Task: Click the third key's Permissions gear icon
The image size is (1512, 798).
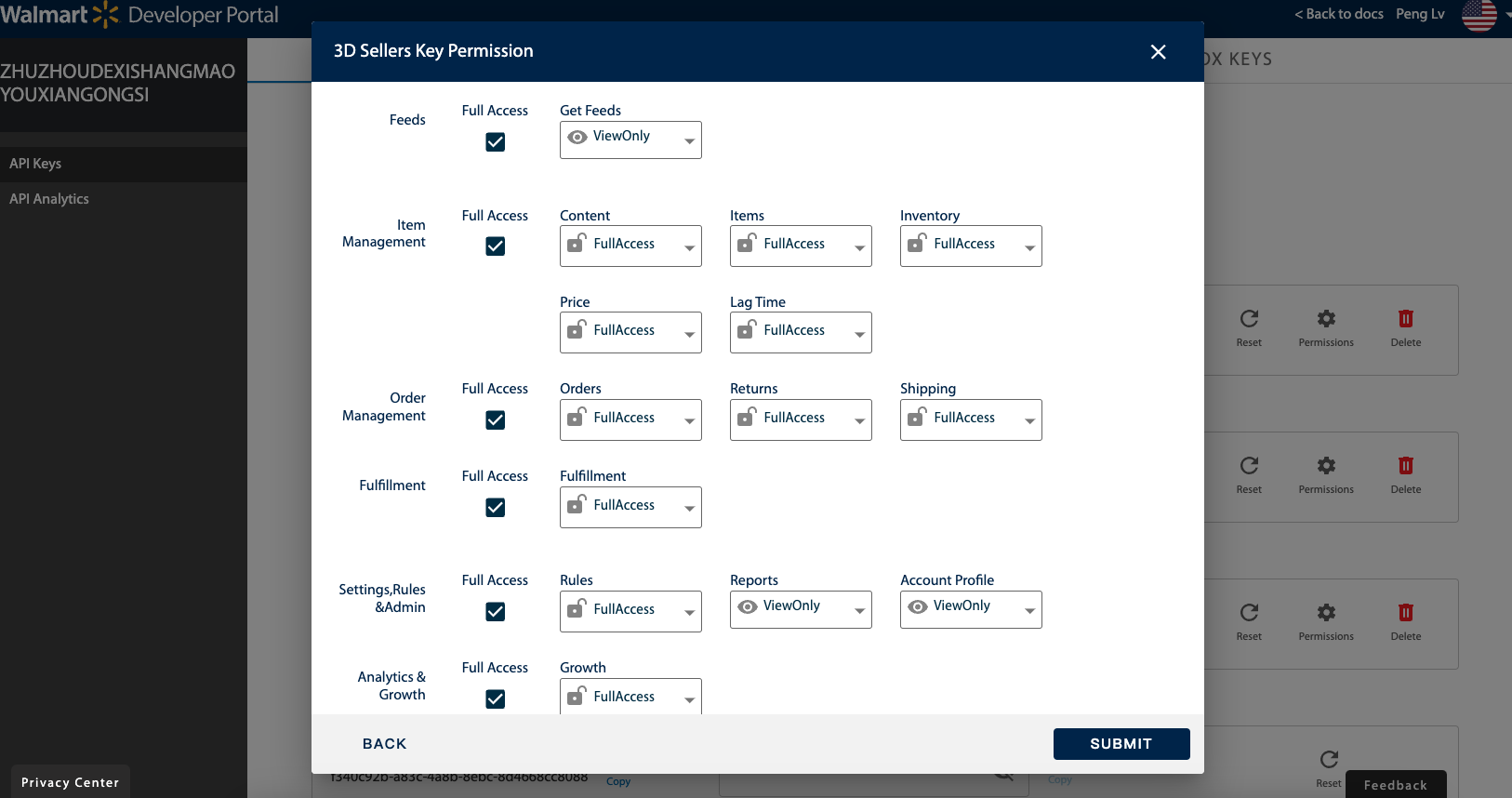Action: point(1326,613)
